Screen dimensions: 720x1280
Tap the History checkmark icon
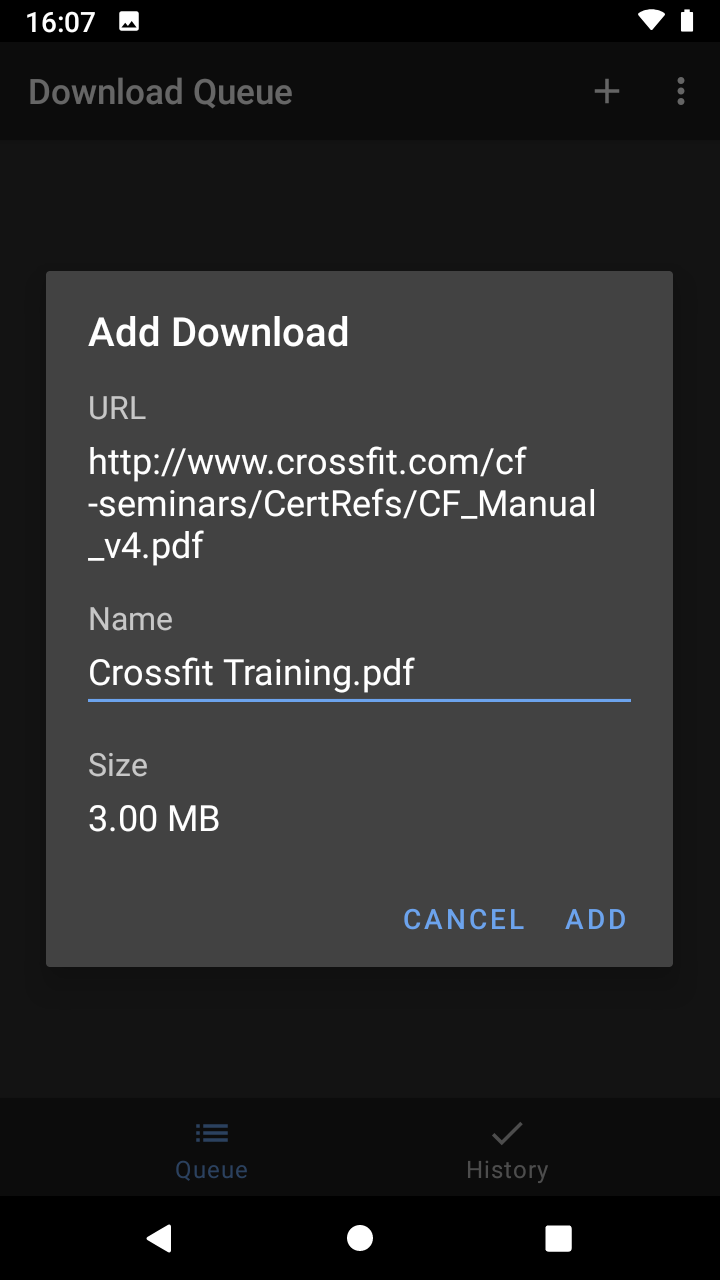point(507,1133)
